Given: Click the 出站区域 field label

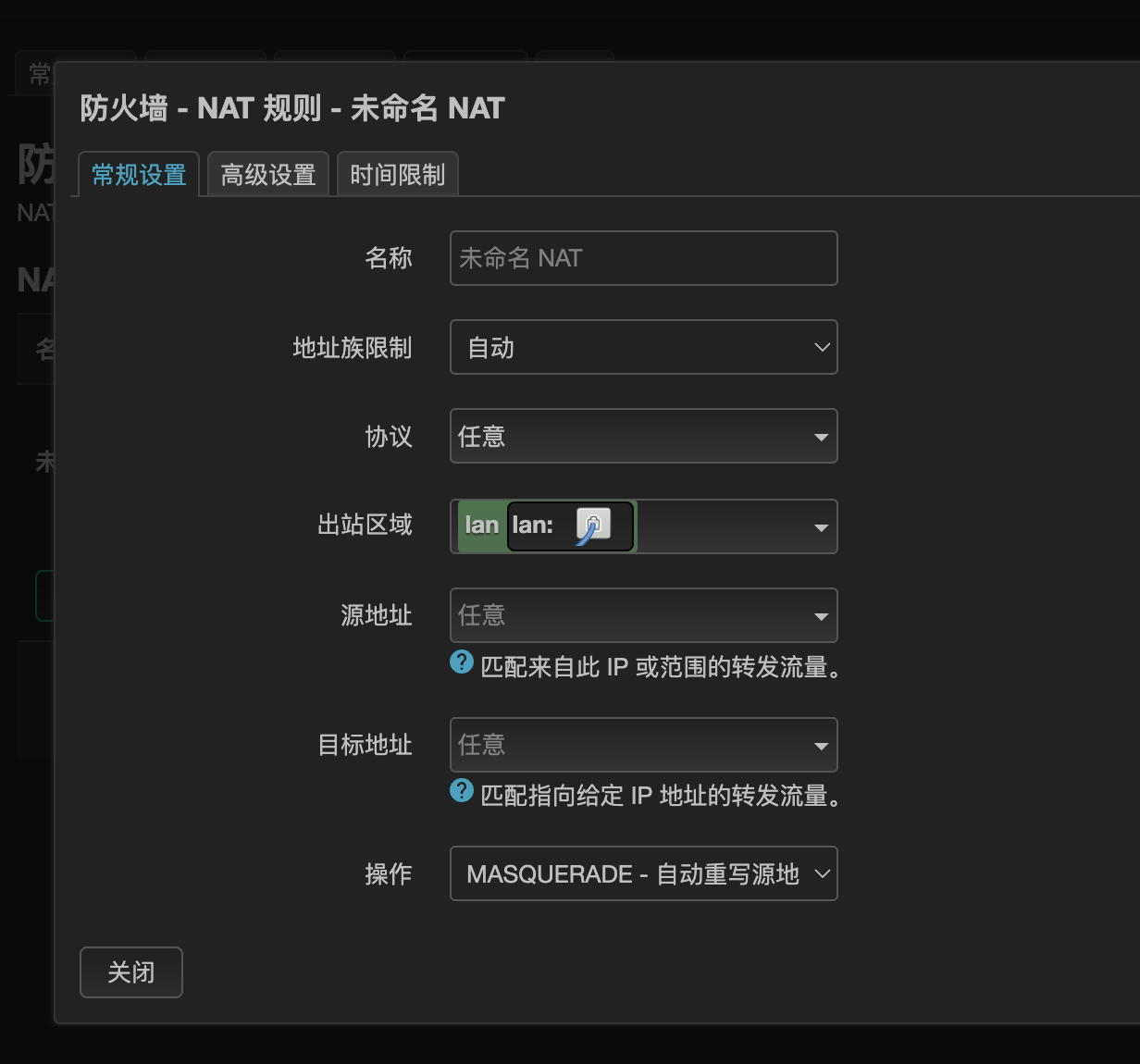Looking at the screenshot, I should pos(365,526).
